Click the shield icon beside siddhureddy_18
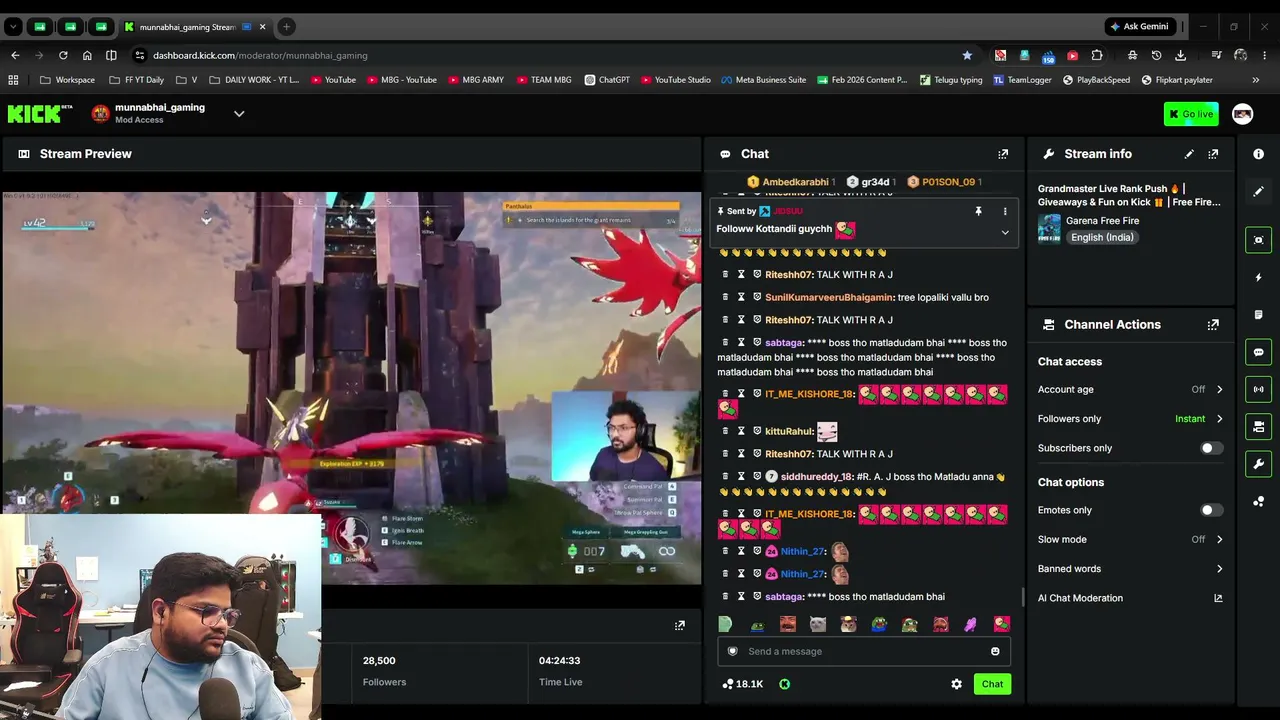Screen dimensions: 1280x720 [x=757, y=477]
